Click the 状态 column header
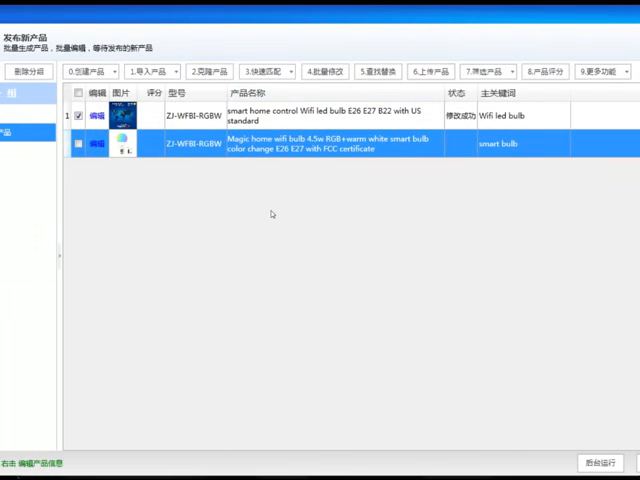Image resolution: width=640 pixels, height=480 pixels. [x=461, y=93]
